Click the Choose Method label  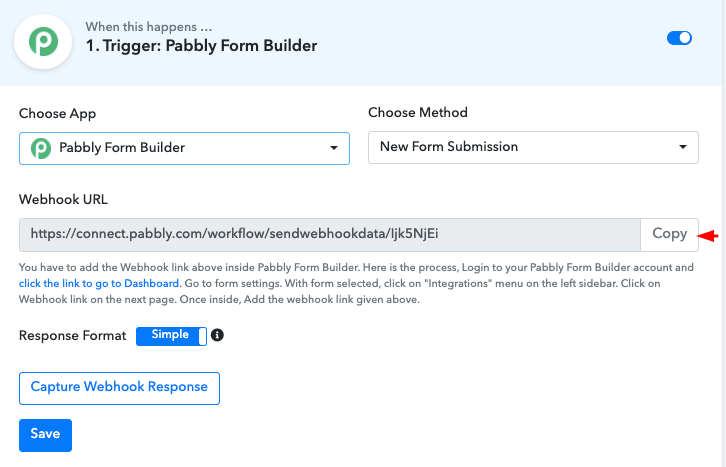coord(418,112)
